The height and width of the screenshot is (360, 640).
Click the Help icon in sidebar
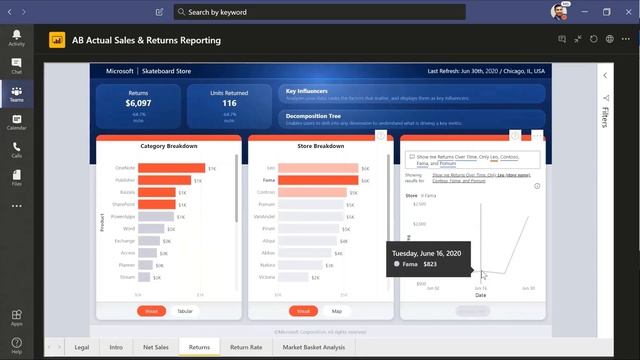click(x=16, y=345)
